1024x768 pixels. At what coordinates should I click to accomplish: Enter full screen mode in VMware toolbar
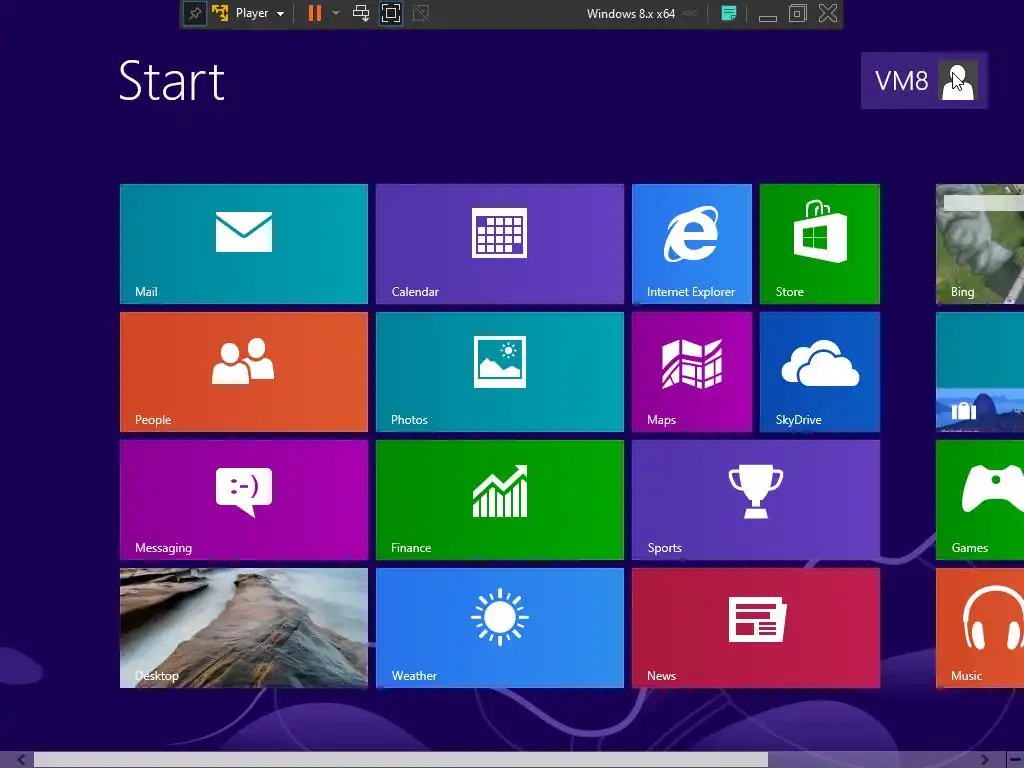[x=391, y=13]
